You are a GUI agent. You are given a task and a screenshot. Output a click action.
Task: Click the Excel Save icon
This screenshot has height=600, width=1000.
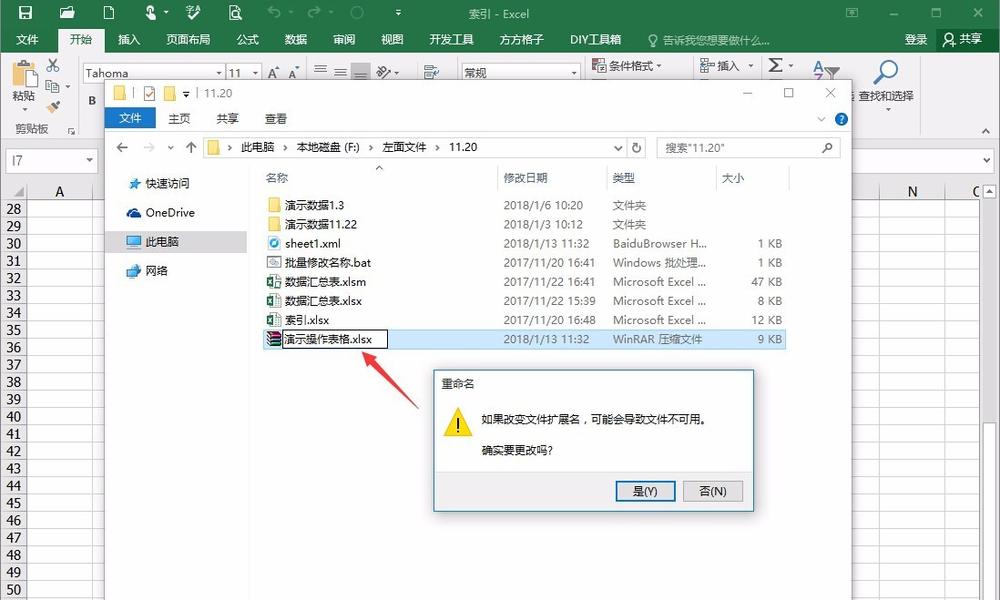[25, 13]
